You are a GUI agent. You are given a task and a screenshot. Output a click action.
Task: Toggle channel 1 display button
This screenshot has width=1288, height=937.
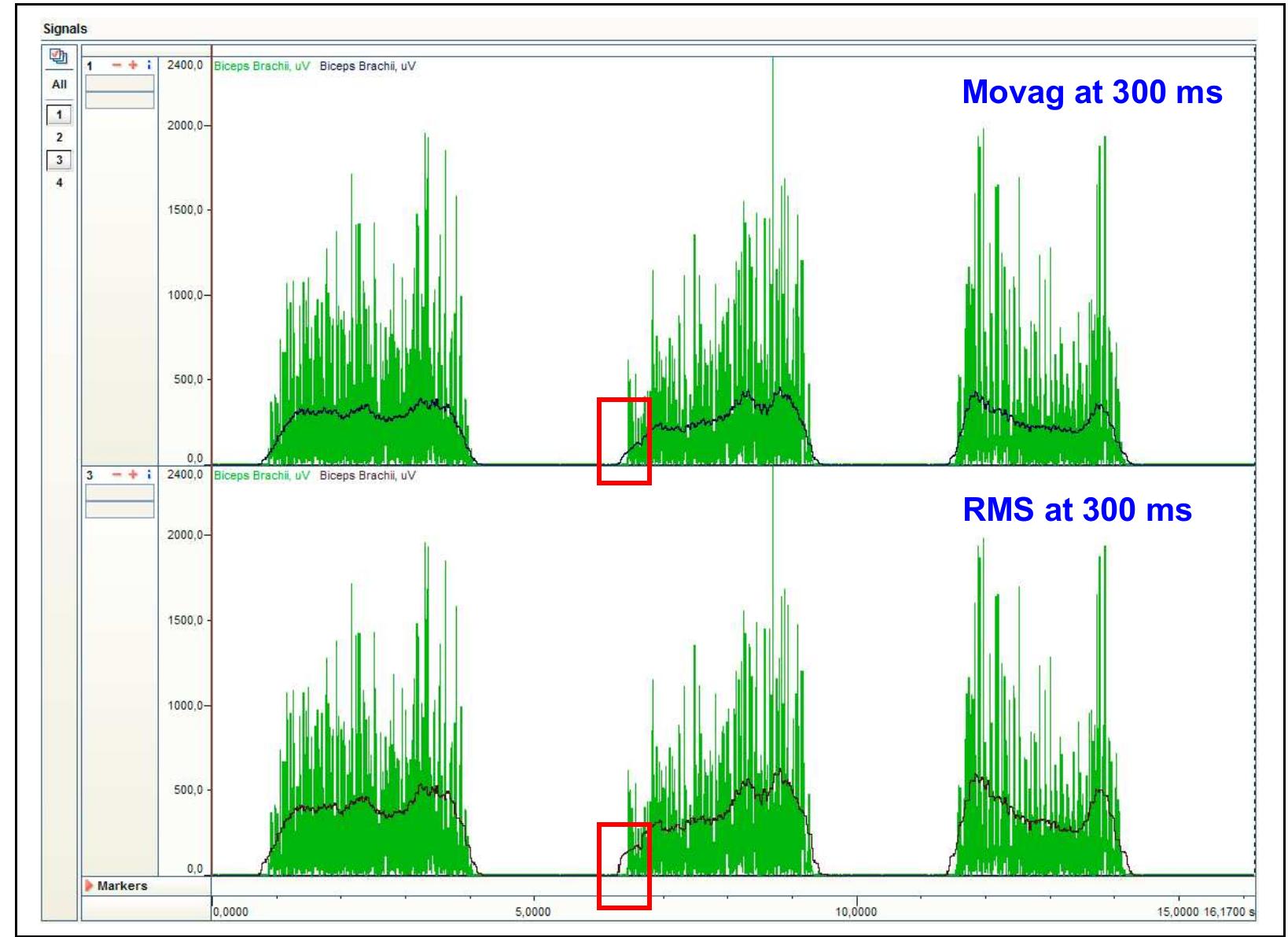click(x=59, y=115)
